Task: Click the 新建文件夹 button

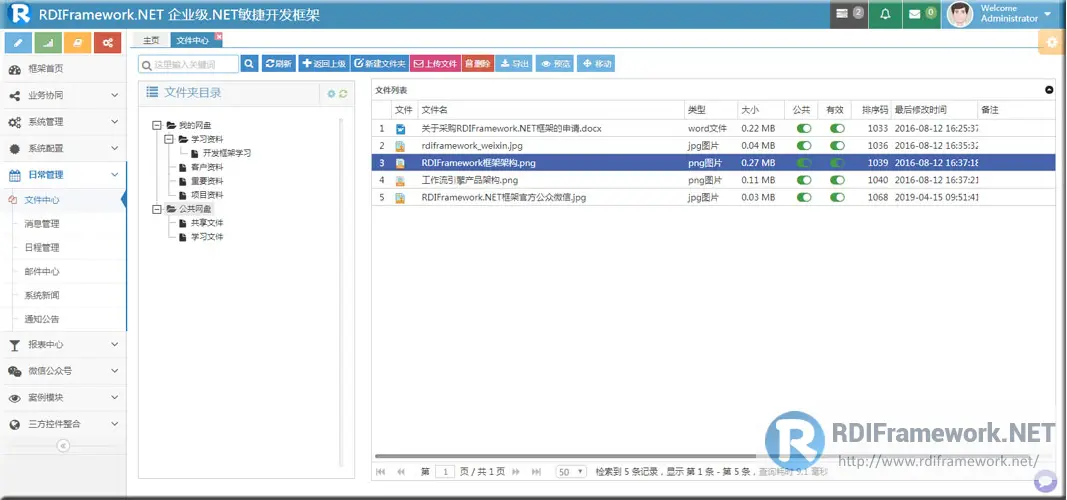Action: 380,64
